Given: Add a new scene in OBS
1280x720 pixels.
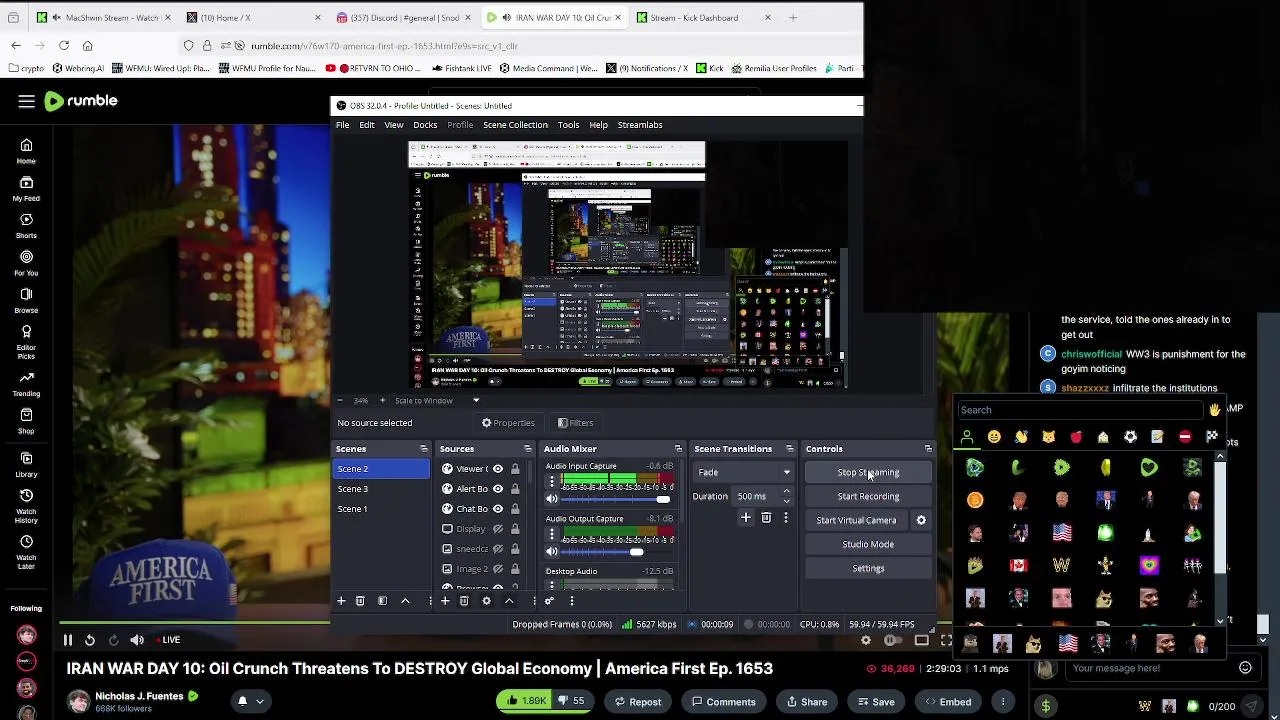Looking at the screenshot, I should click(340, 601).
